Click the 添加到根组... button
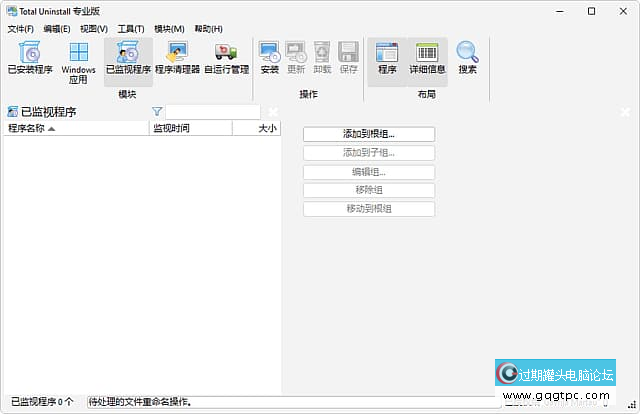 click(x=368, y=134)
